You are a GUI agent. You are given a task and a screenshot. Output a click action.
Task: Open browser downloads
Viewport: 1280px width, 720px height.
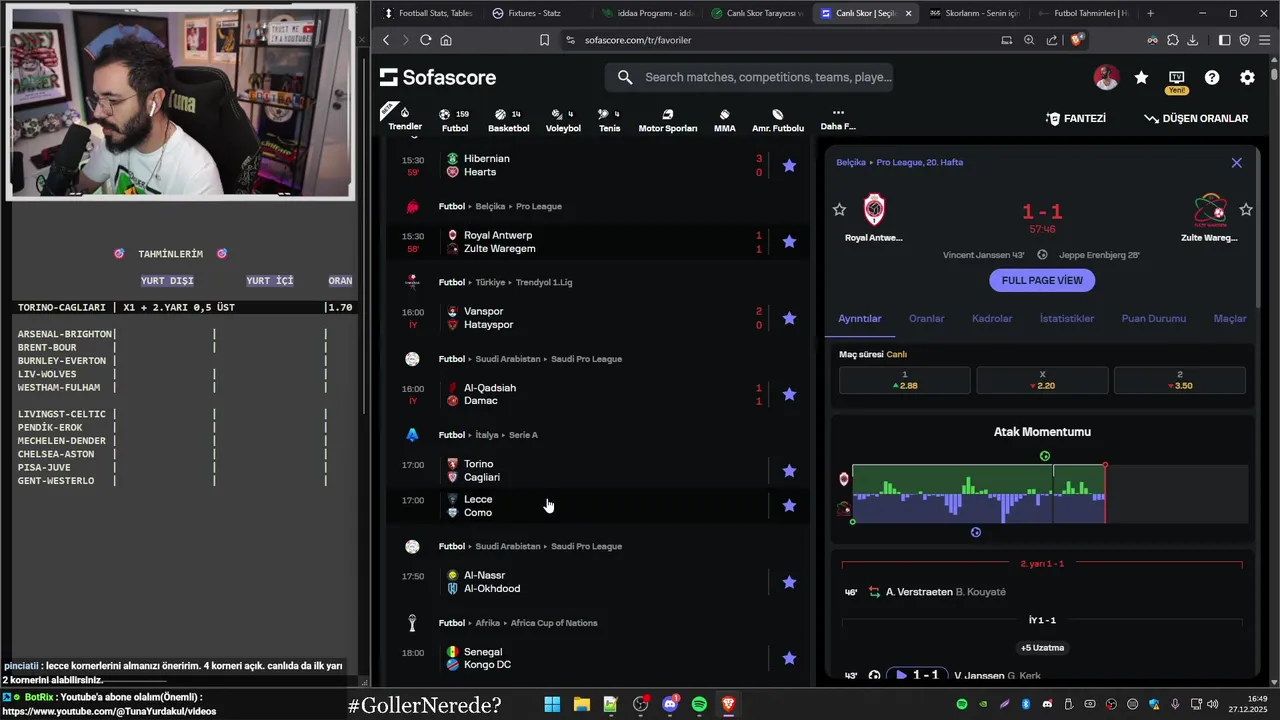[x=1193, y=40]
